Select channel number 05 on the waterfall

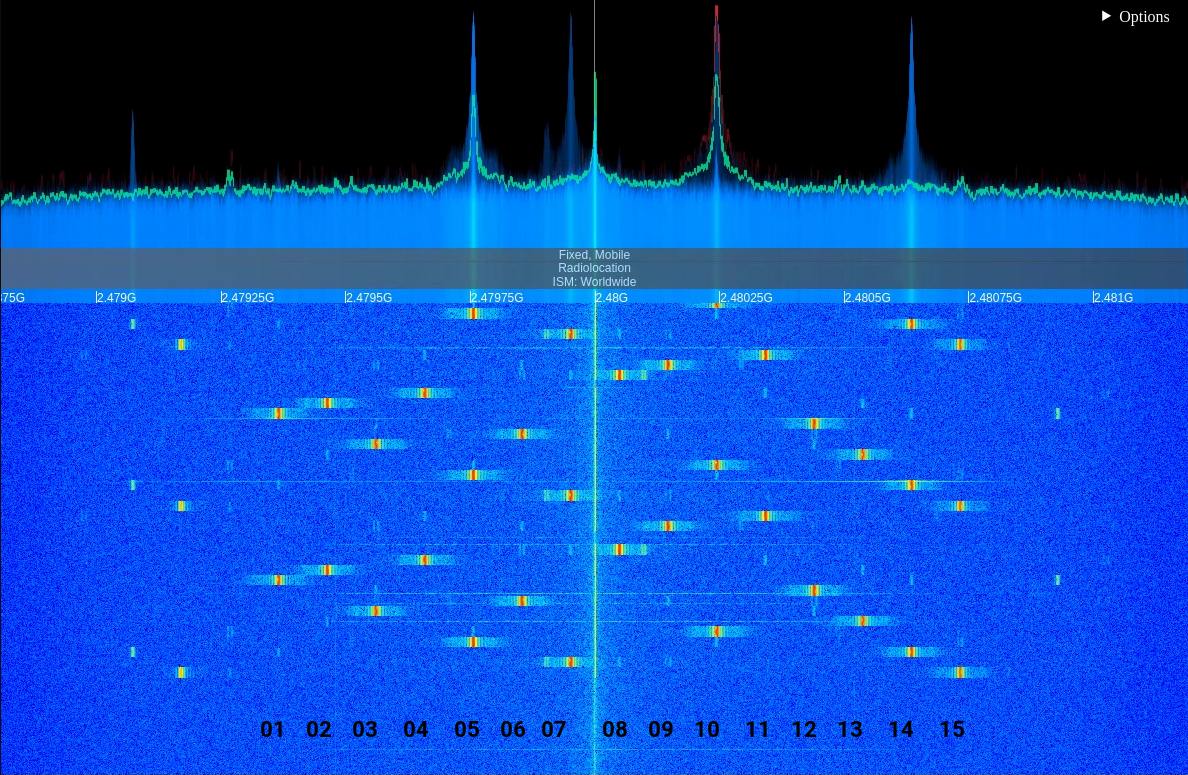tap(467, 730)
